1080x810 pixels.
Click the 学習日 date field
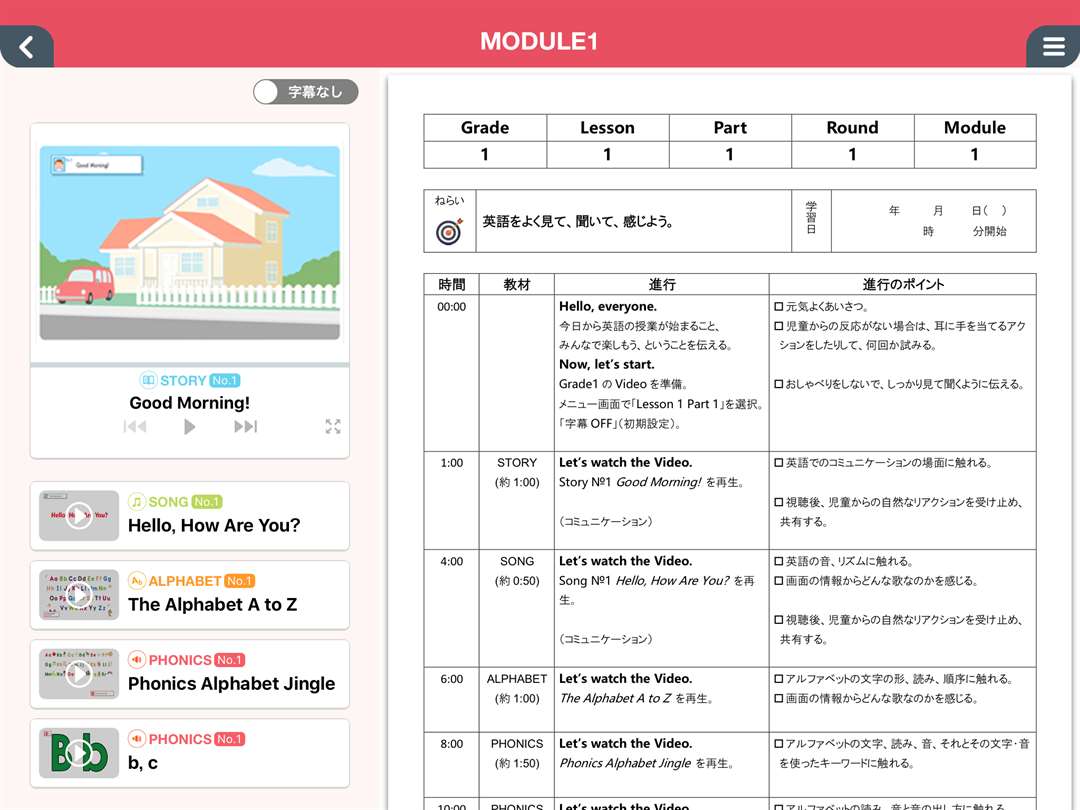(933, 221)
